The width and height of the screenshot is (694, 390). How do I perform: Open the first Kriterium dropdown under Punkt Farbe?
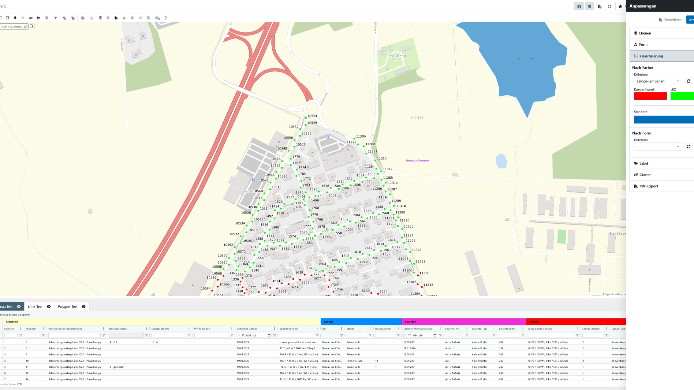tap(658, 81)
